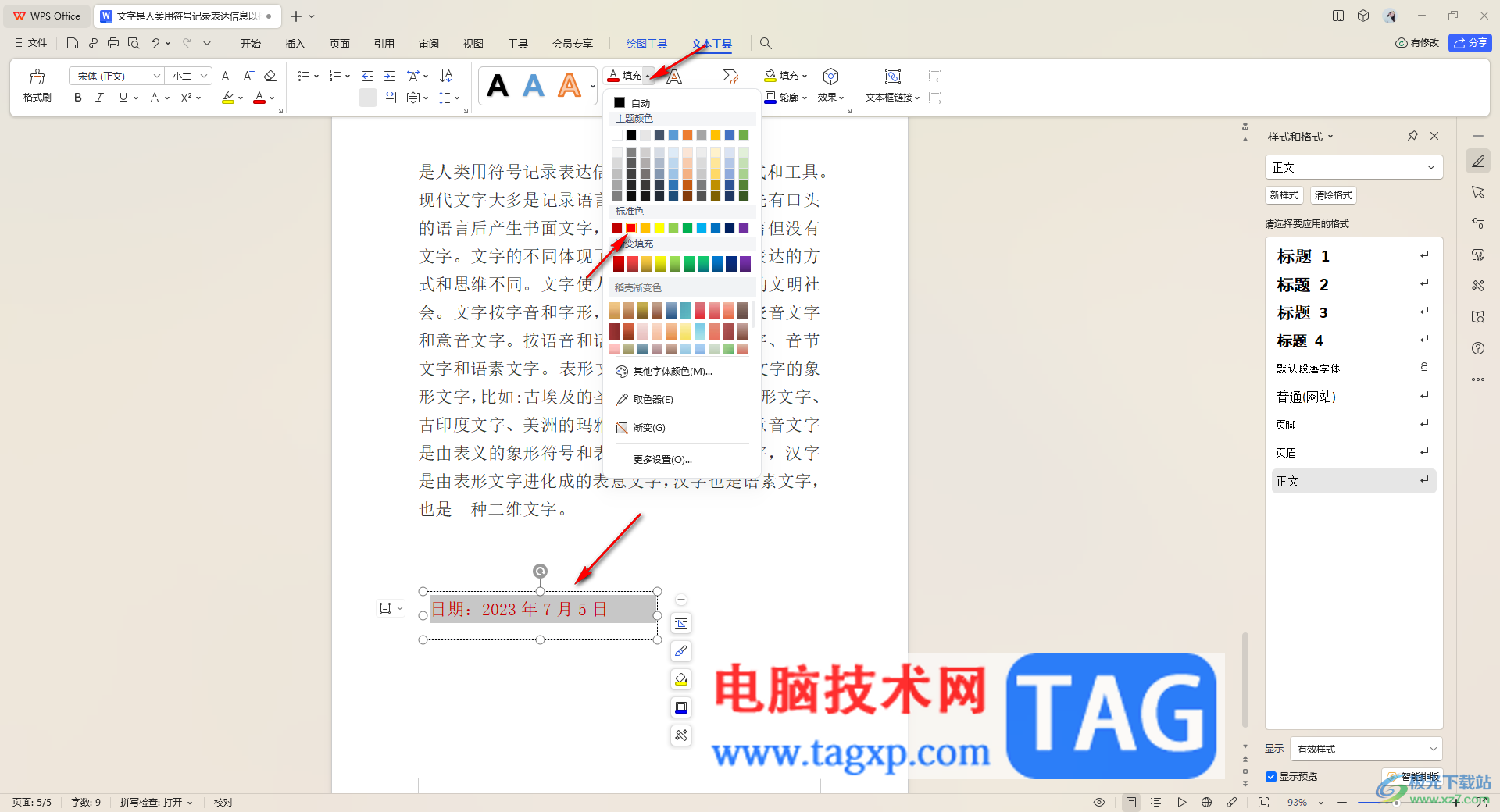
Task: Click the 拼写检查 status bar item
Action: pyautogui.click(x=155, y=802)
